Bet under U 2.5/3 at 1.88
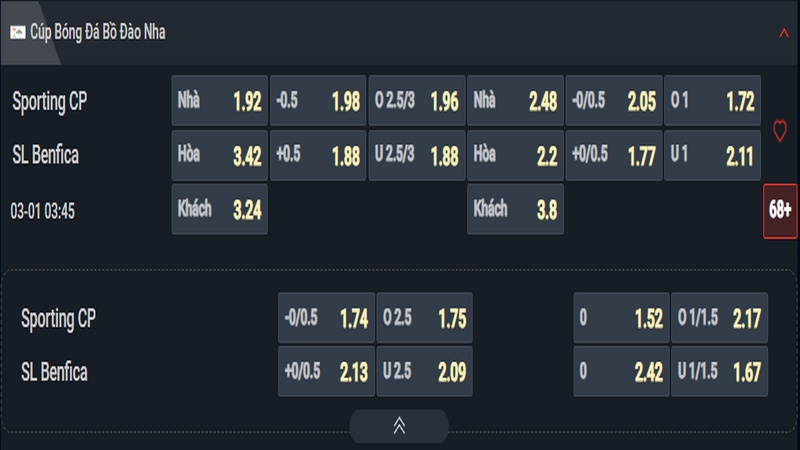 416,155
